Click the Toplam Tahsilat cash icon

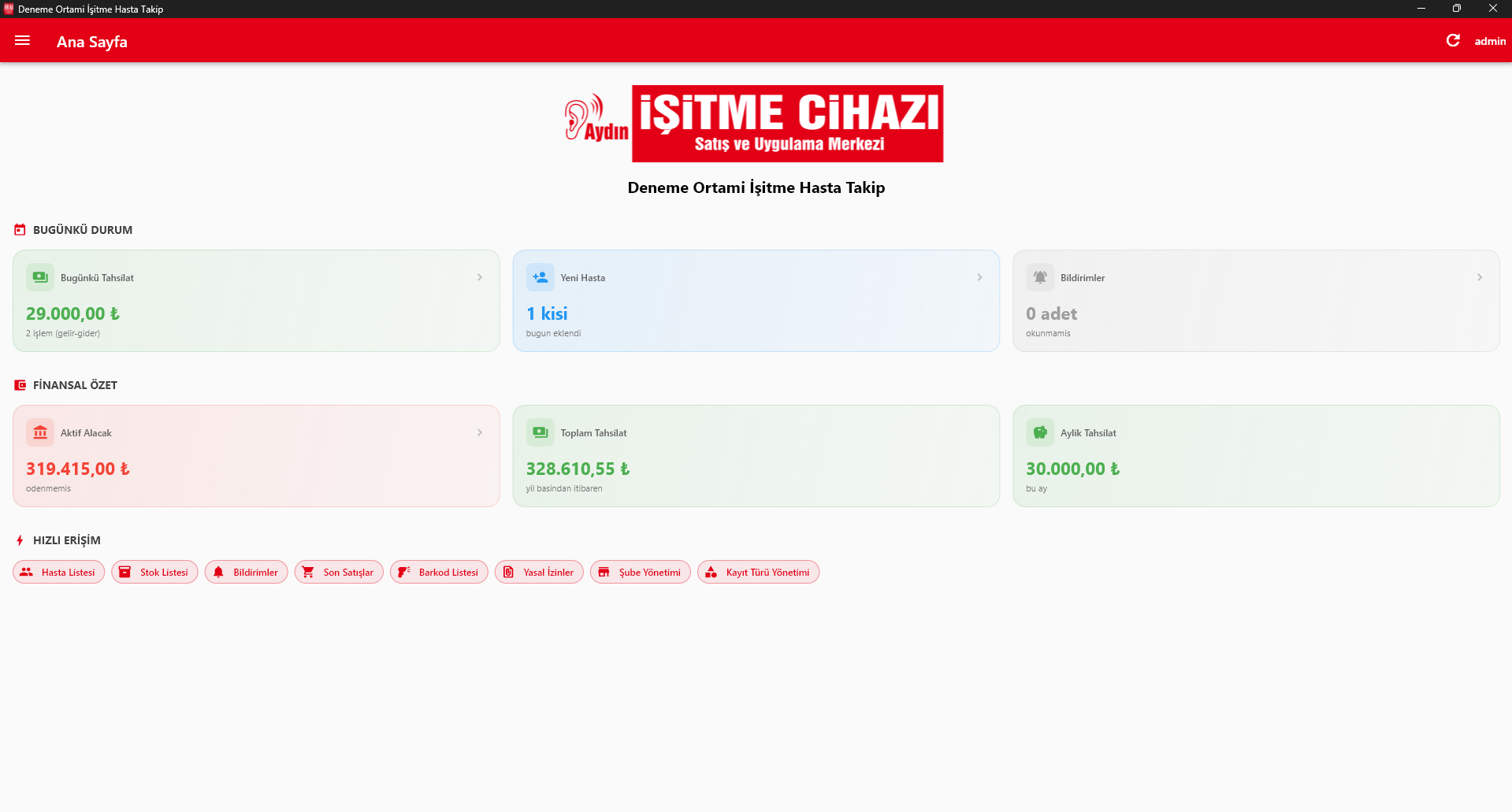pos(540,432)
